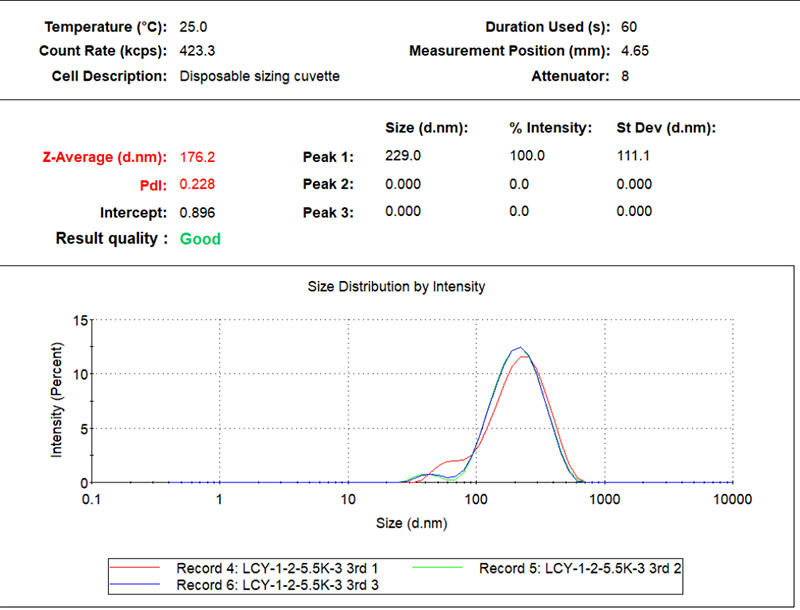Click the '% Intensity:' column header
The image size is (800, 610).
550,128
